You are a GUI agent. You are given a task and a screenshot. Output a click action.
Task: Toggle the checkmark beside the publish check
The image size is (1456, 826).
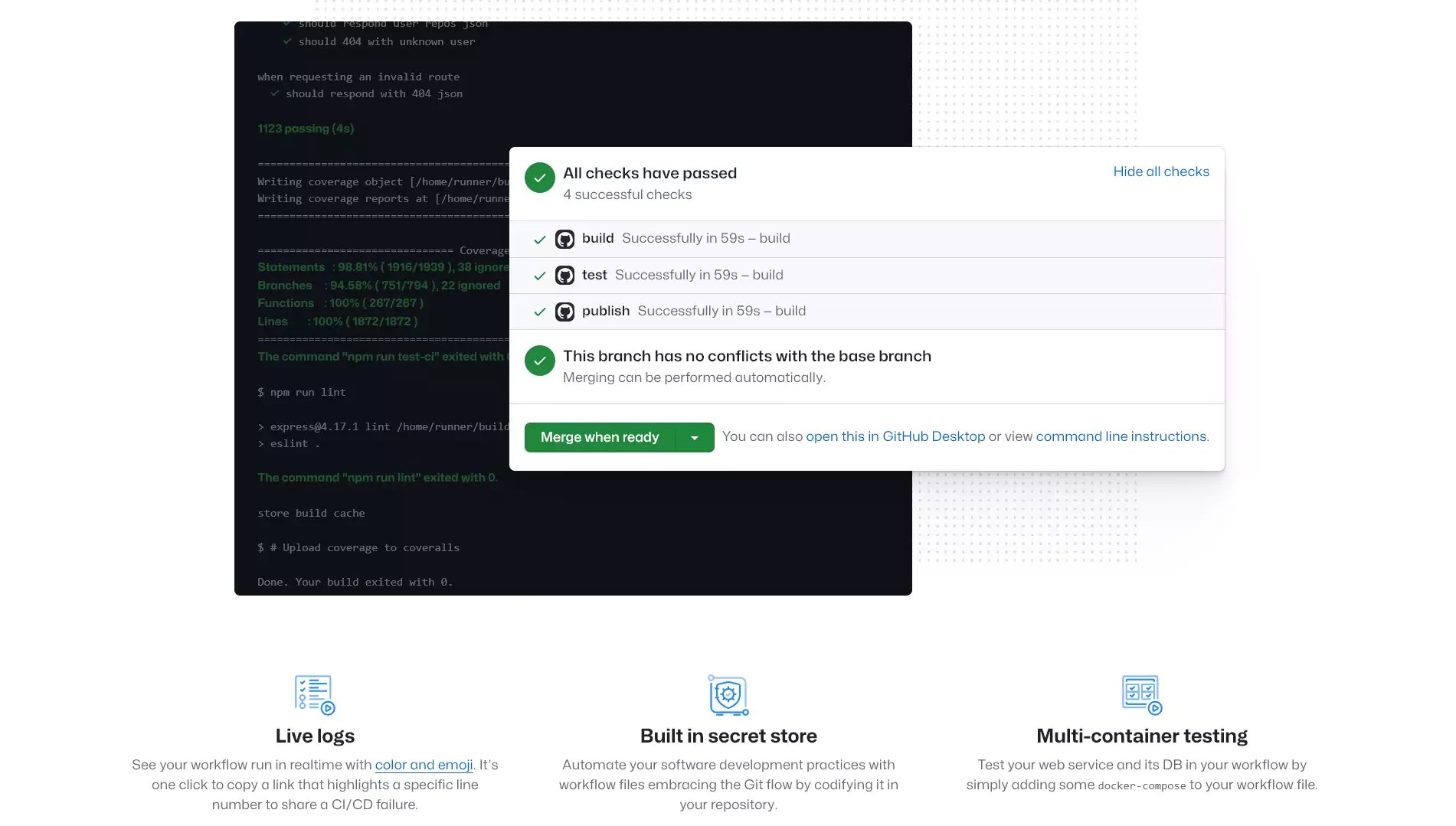pyautogui.click(x=540, y=312)
